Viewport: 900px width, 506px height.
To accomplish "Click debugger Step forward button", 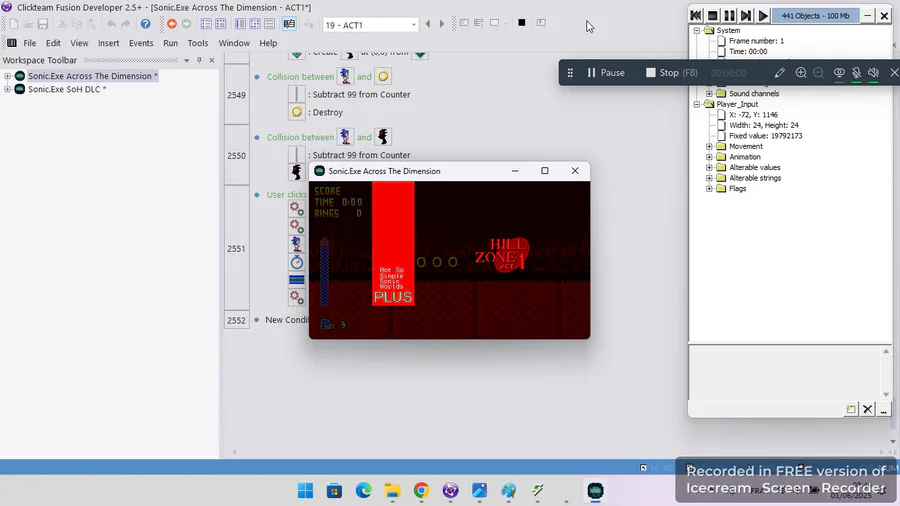I will coord(746,15).
